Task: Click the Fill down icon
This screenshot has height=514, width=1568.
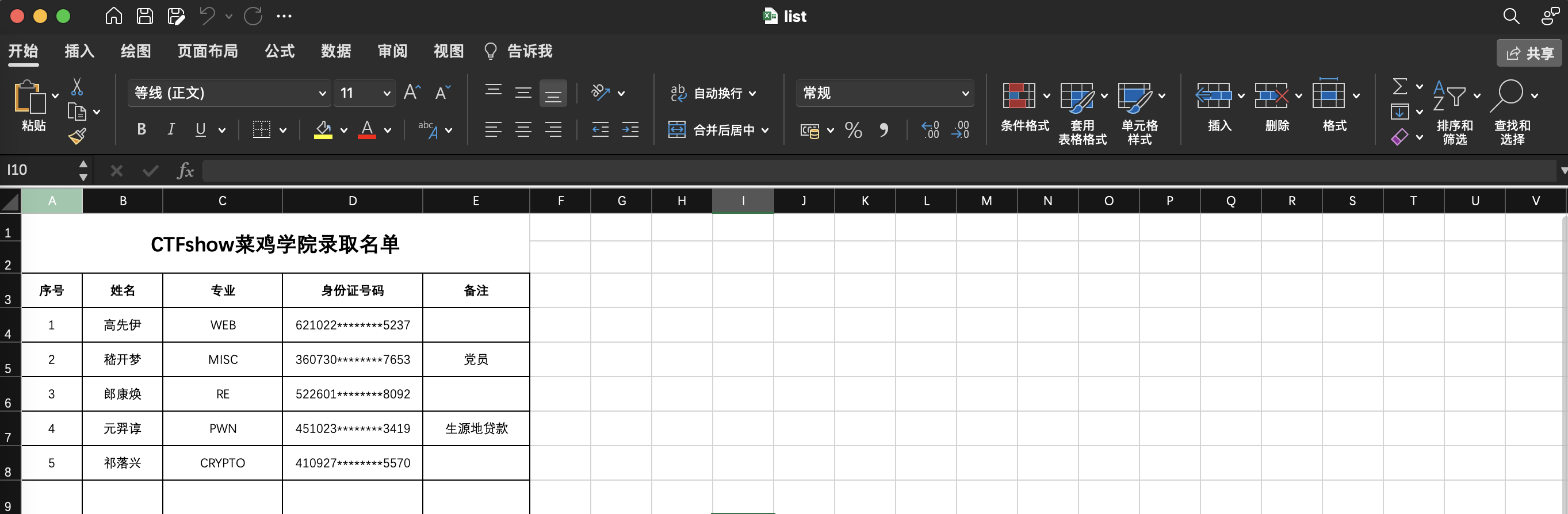Action: [1399, 112]
